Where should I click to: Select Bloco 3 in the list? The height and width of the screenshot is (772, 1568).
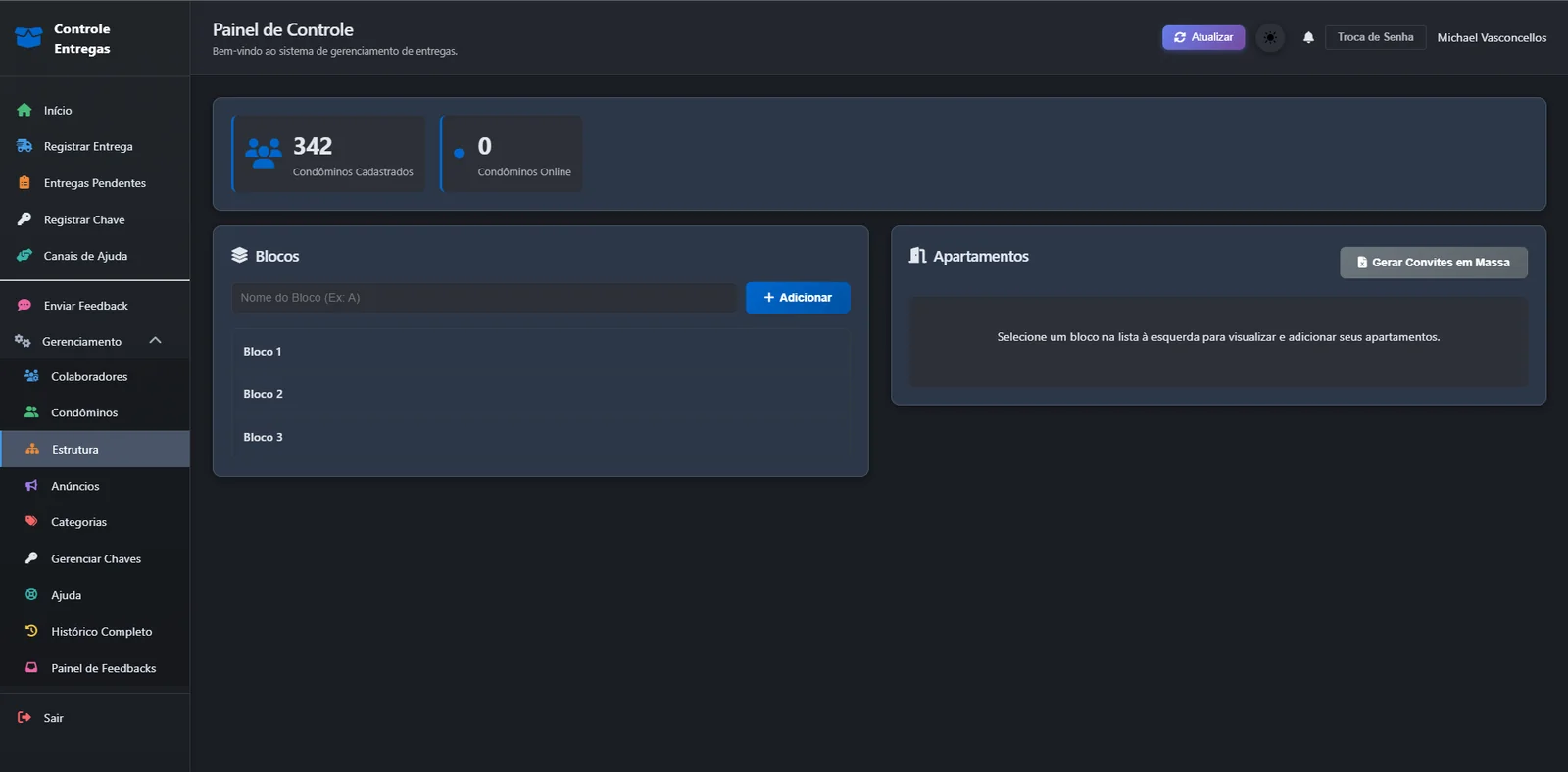point(540,437)
